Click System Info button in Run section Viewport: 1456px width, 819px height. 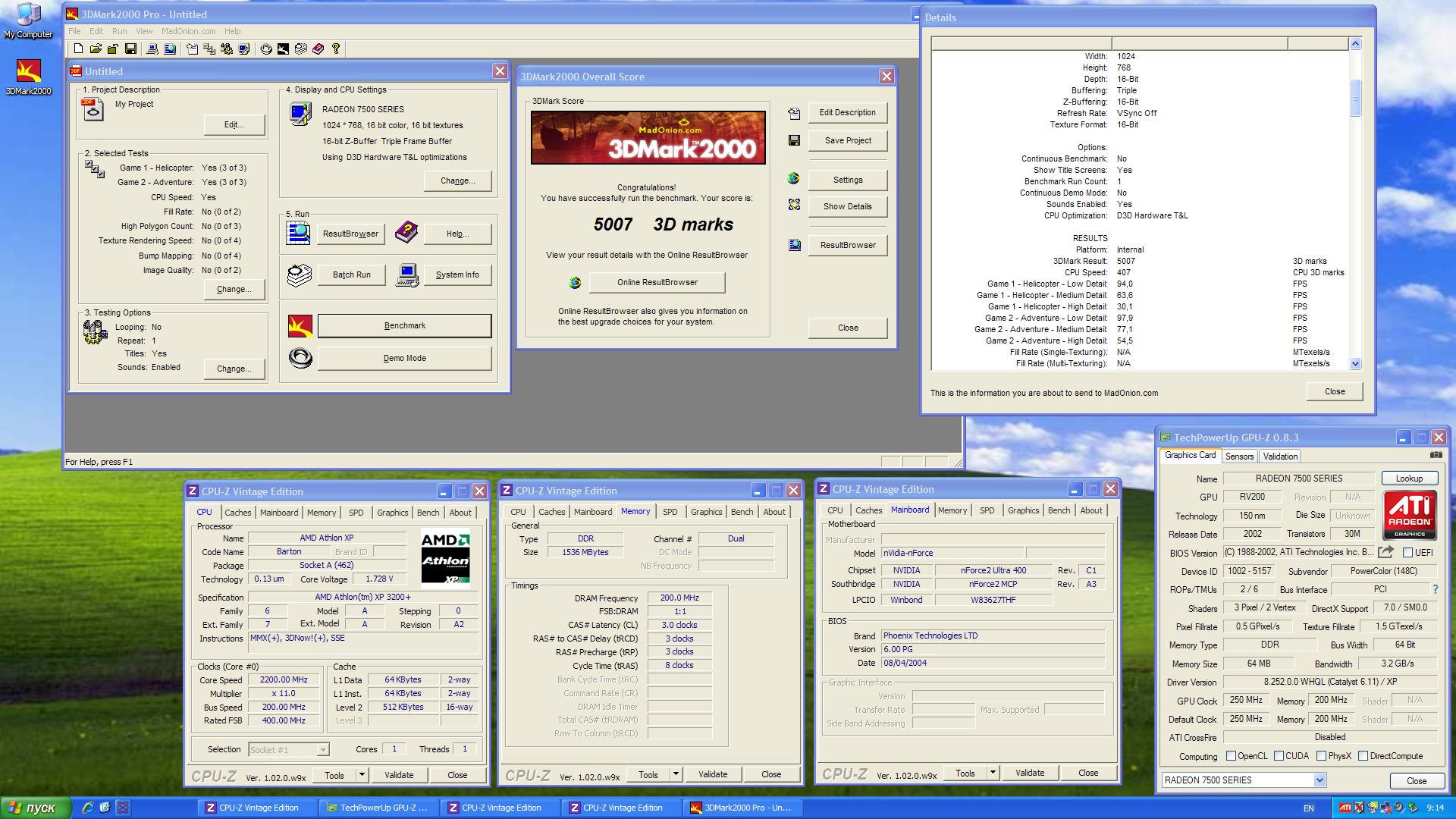[x=457, y=275]
